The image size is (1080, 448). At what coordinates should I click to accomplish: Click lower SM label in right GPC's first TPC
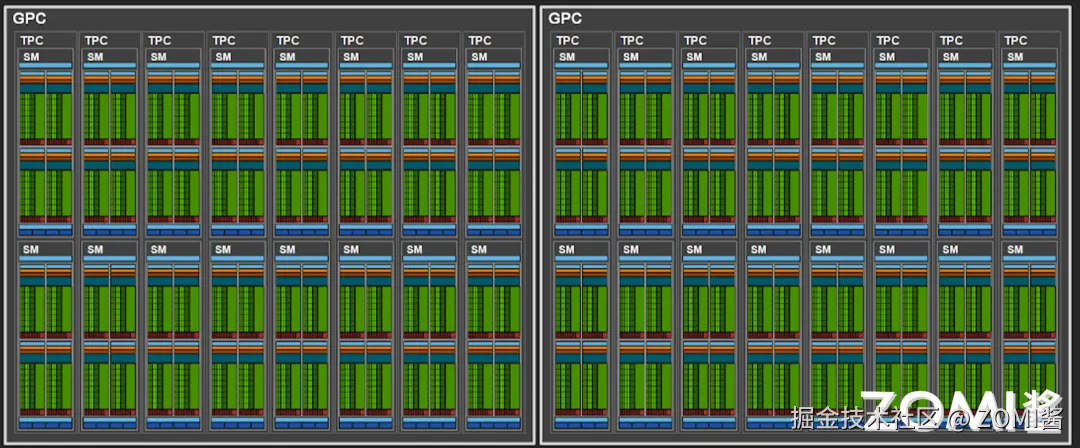tap(567, 250)
